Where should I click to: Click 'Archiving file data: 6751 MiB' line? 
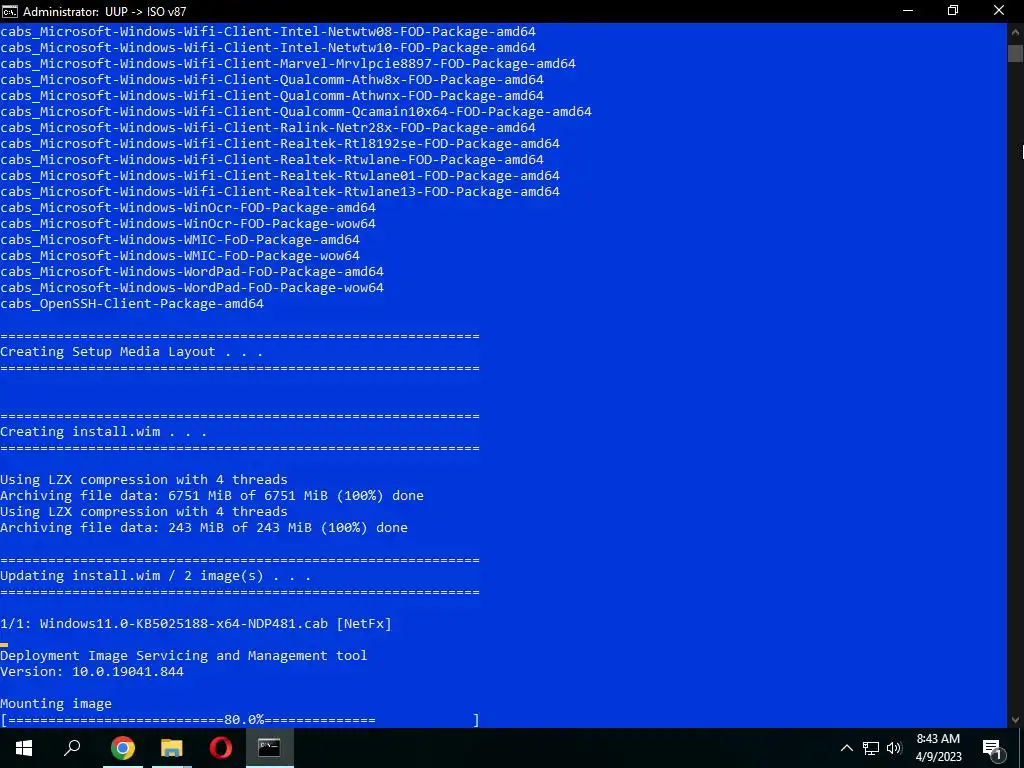pos(212,496)
